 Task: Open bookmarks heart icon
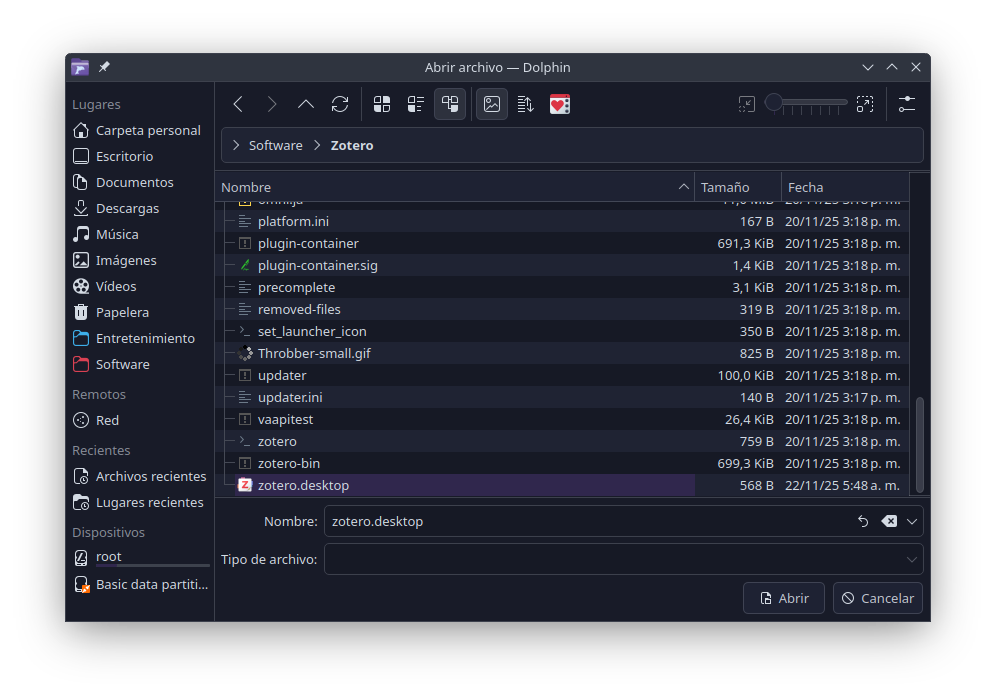(x=560, y=104)
